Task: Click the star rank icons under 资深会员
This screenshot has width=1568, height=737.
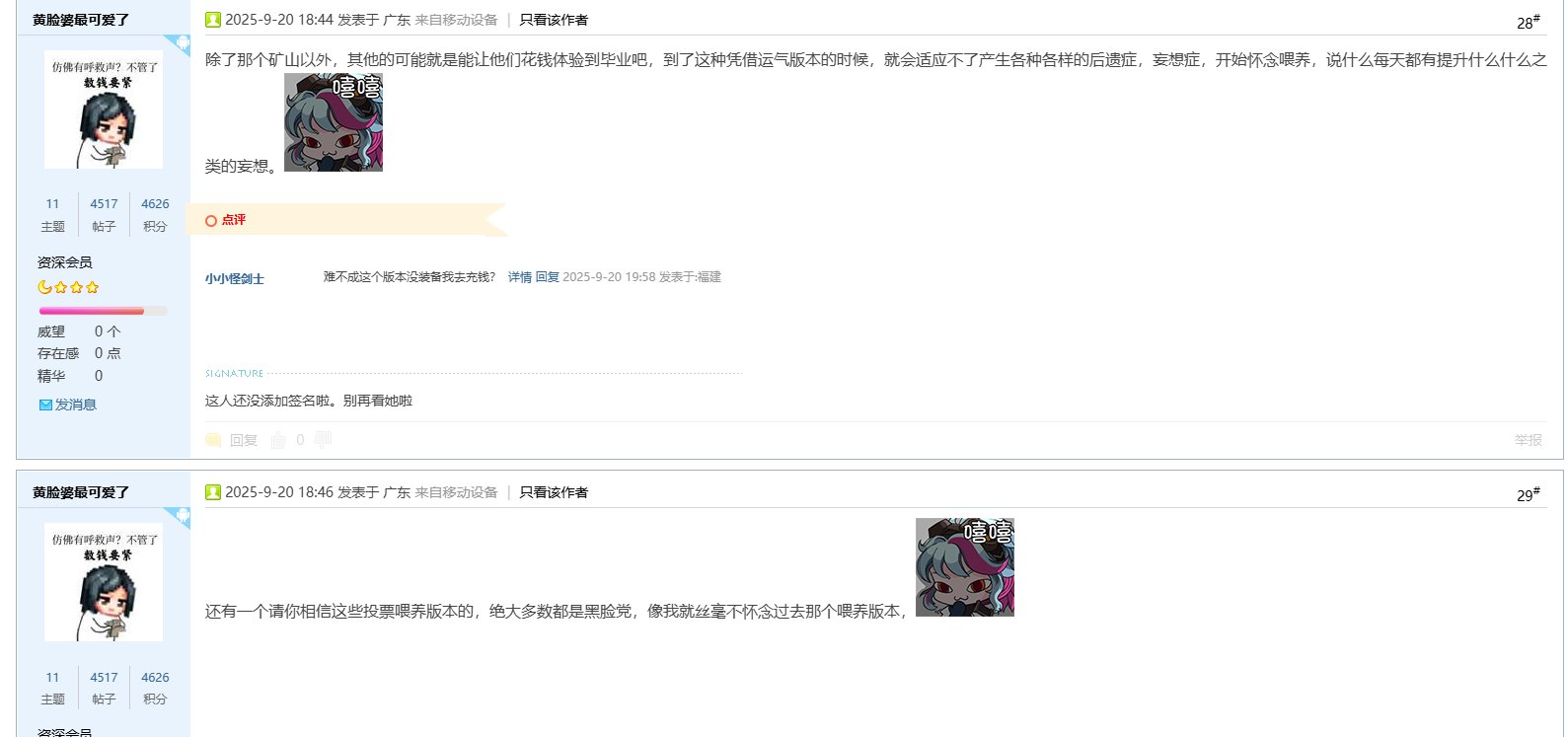Action: pyautogui.click(x=69, y=287)
